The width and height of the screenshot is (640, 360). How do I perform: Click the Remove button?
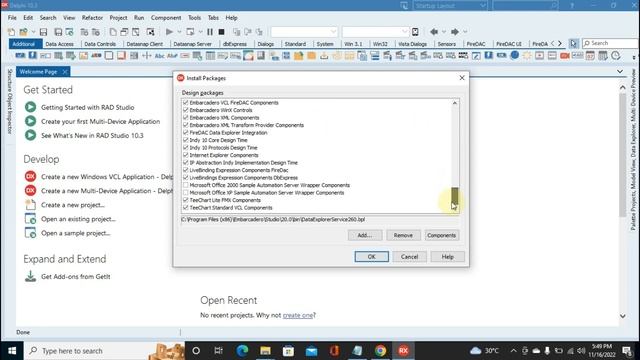click(x=403, y=235)
